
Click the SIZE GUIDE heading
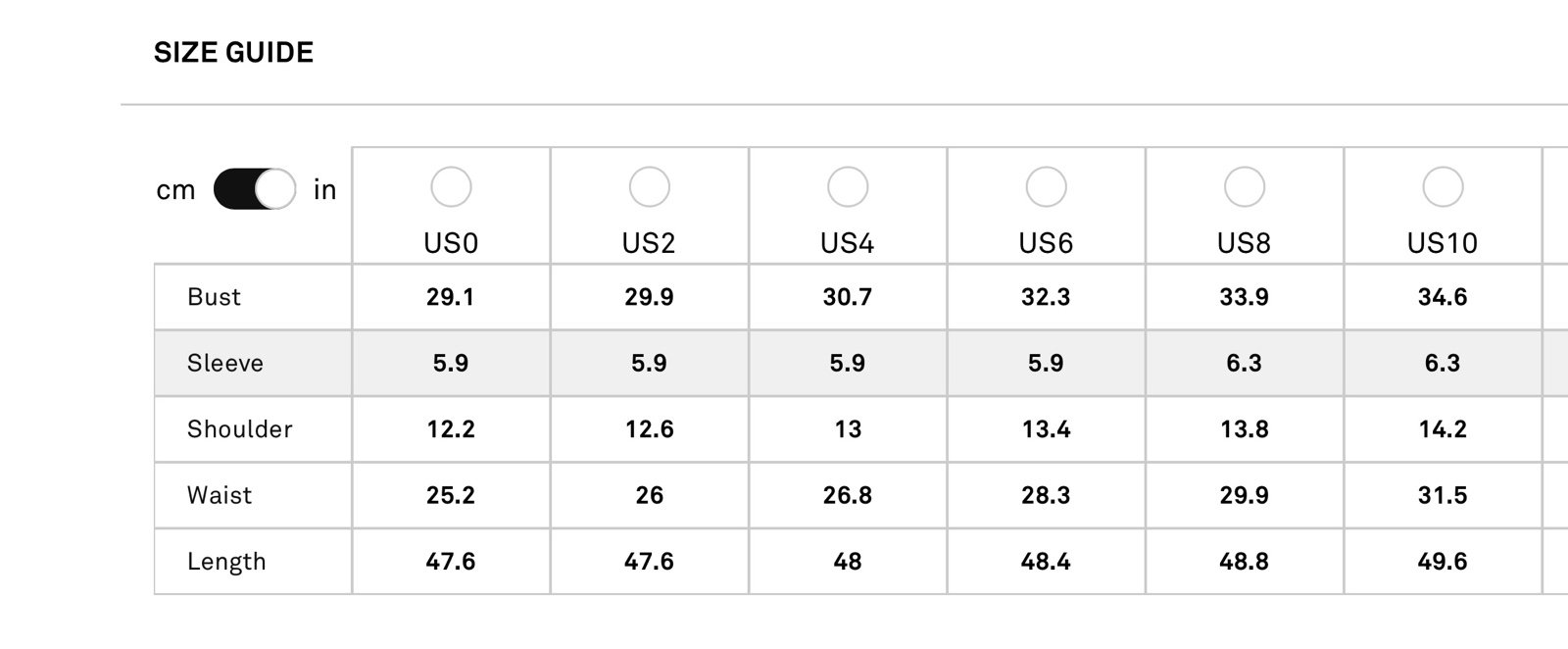pos(233,52)
